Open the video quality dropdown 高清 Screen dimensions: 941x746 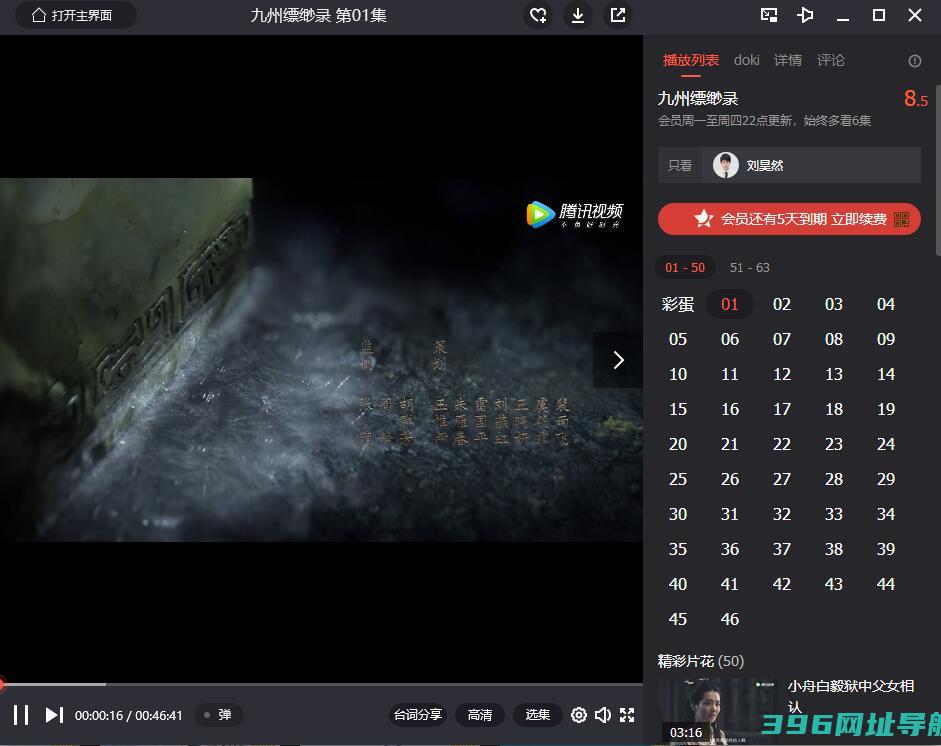480,715
